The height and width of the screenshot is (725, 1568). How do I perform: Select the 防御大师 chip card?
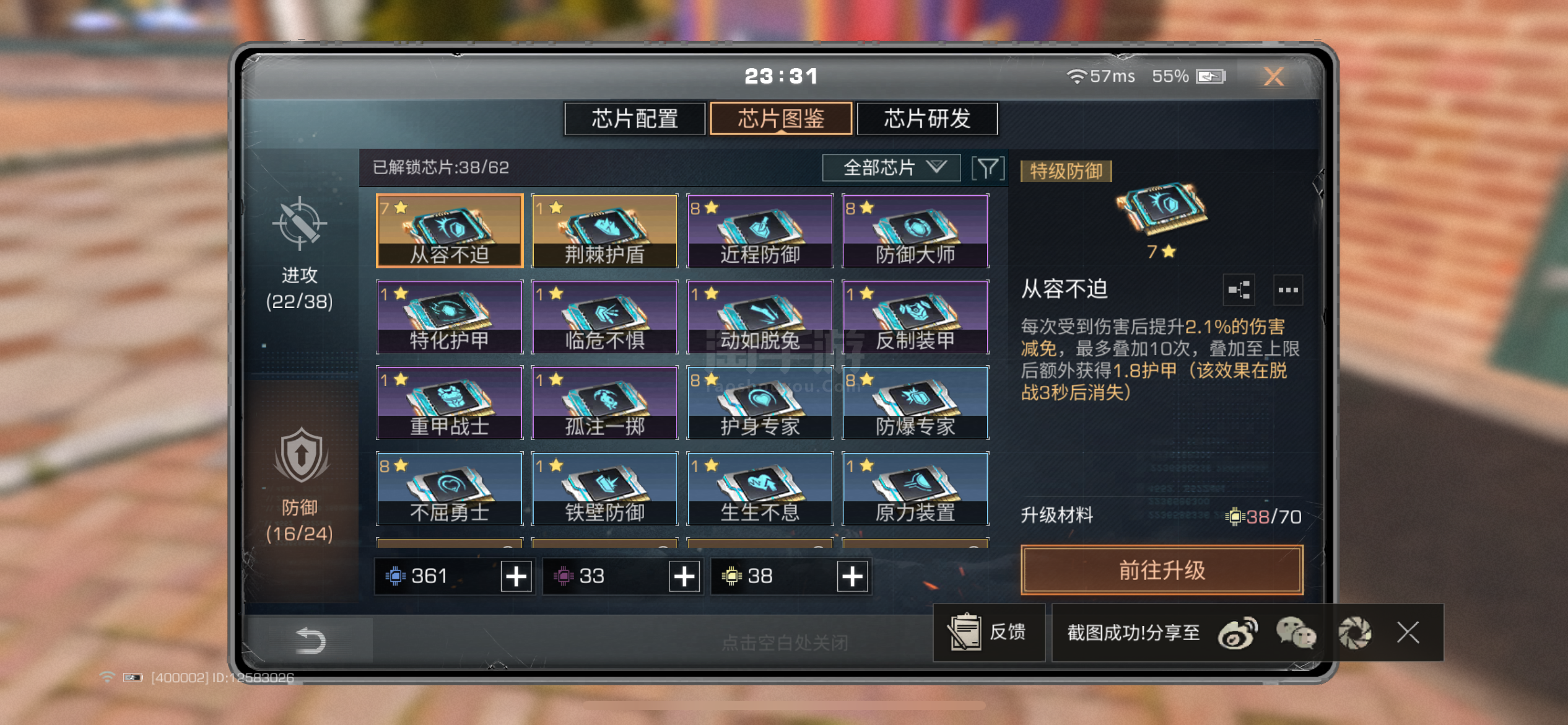(915, 231)
